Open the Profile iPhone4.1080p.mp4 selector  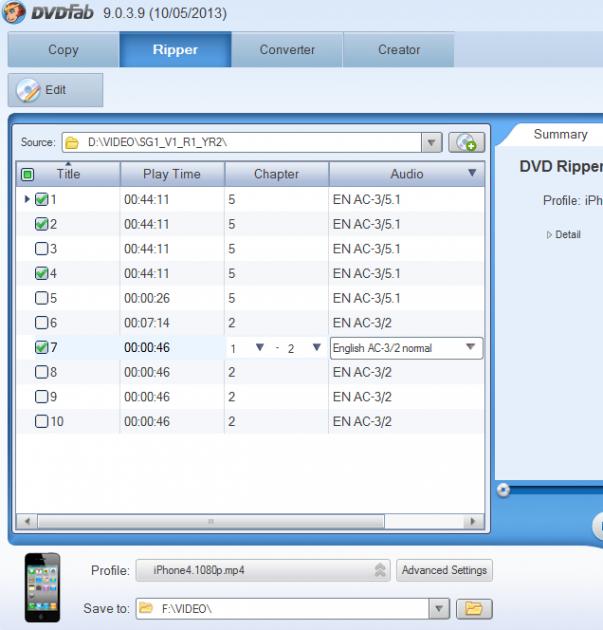pyautogui.click(x=263, y=570)
